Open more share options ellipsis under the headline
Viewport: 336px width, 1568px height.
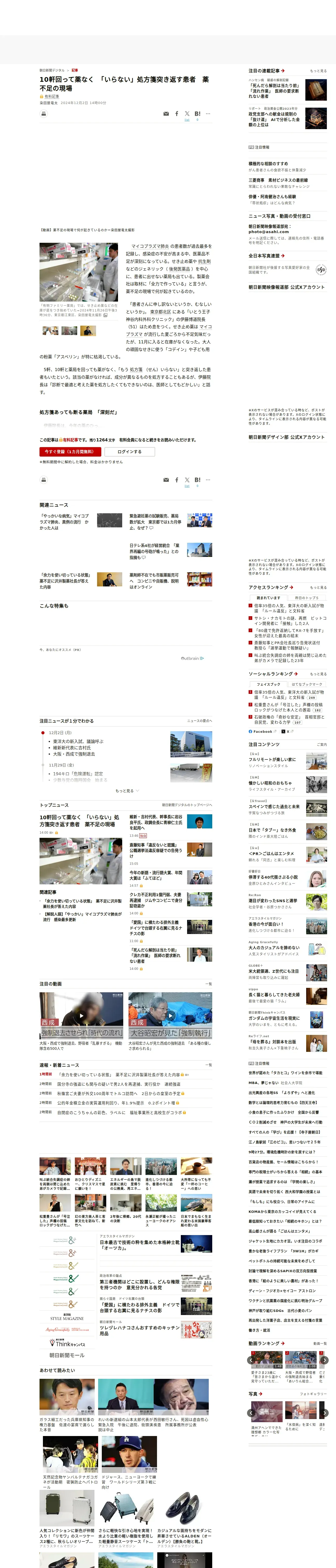(x=208, y=114)
